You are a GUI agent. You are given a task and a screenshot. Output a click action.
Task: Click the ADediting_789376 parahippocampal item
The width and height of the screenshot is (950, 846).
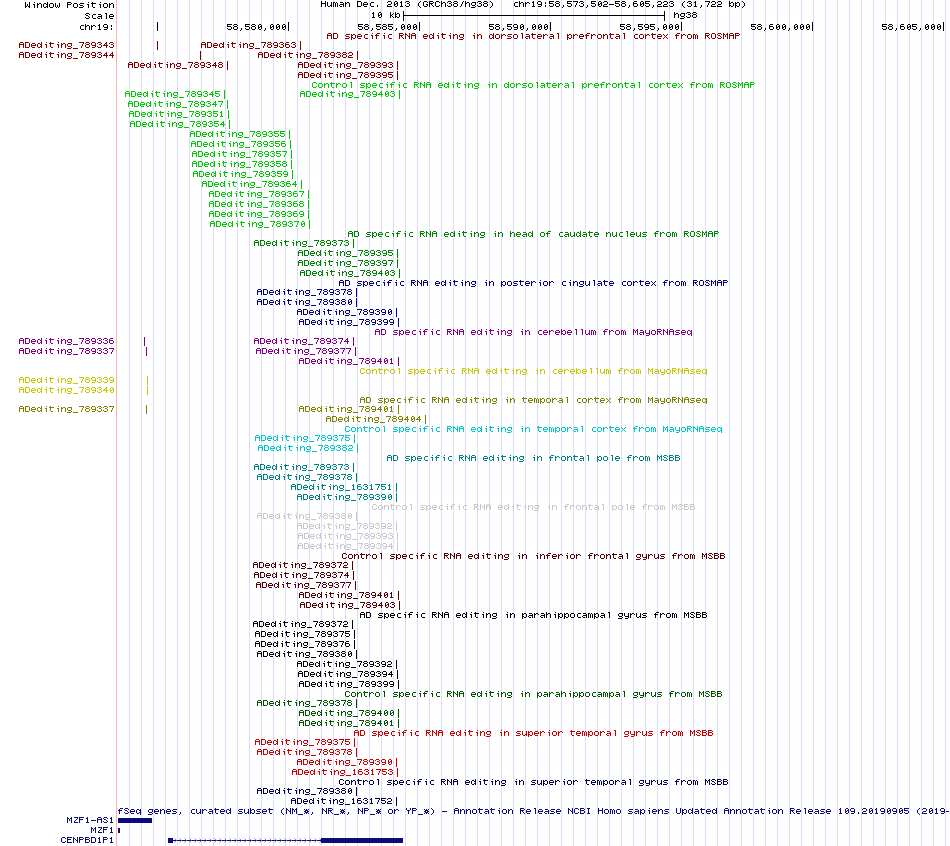[x=302, y=644]
